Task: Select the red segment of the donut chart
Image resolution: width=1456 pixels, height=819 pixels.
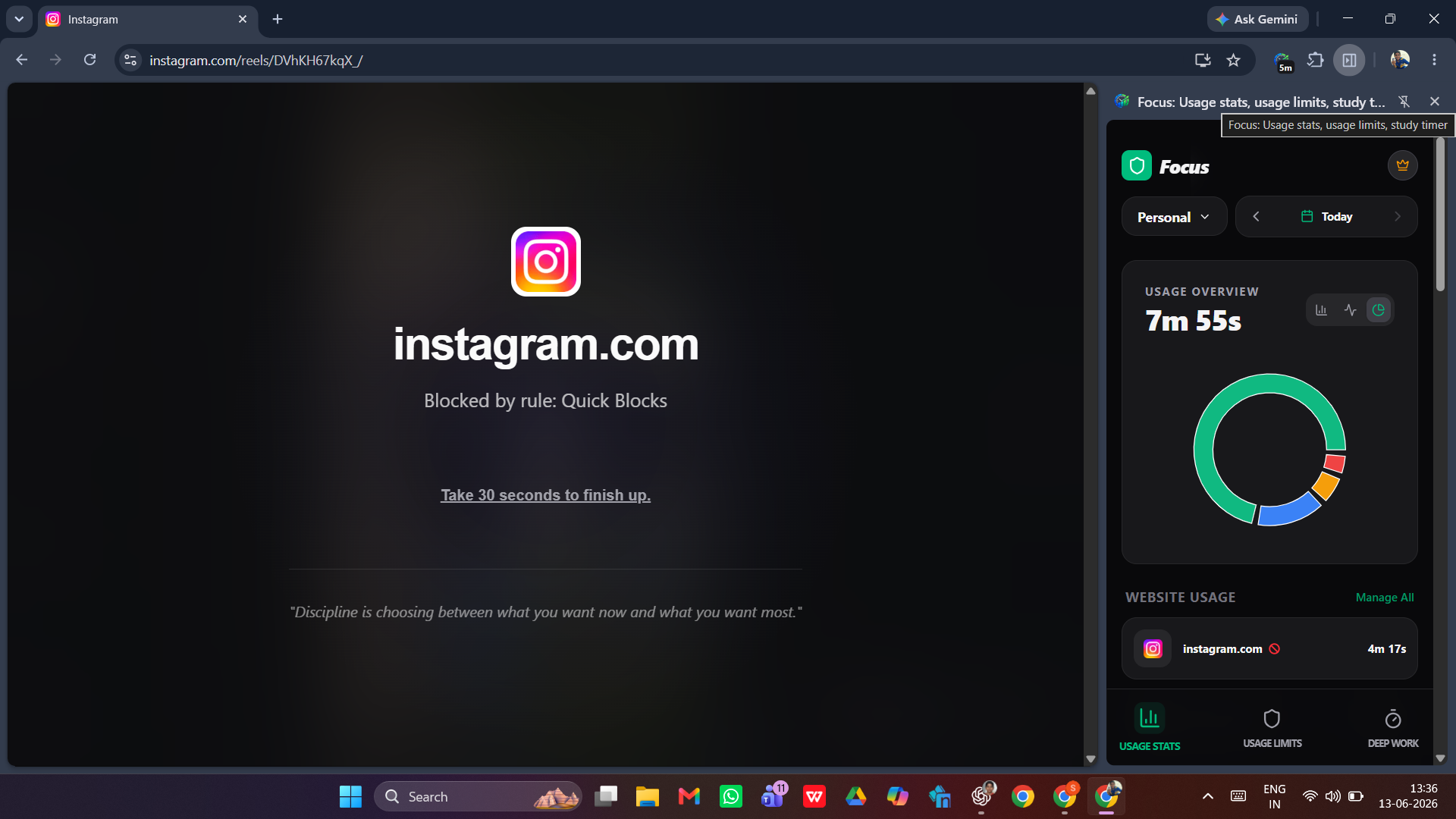Action: [x=1335, y=463]
